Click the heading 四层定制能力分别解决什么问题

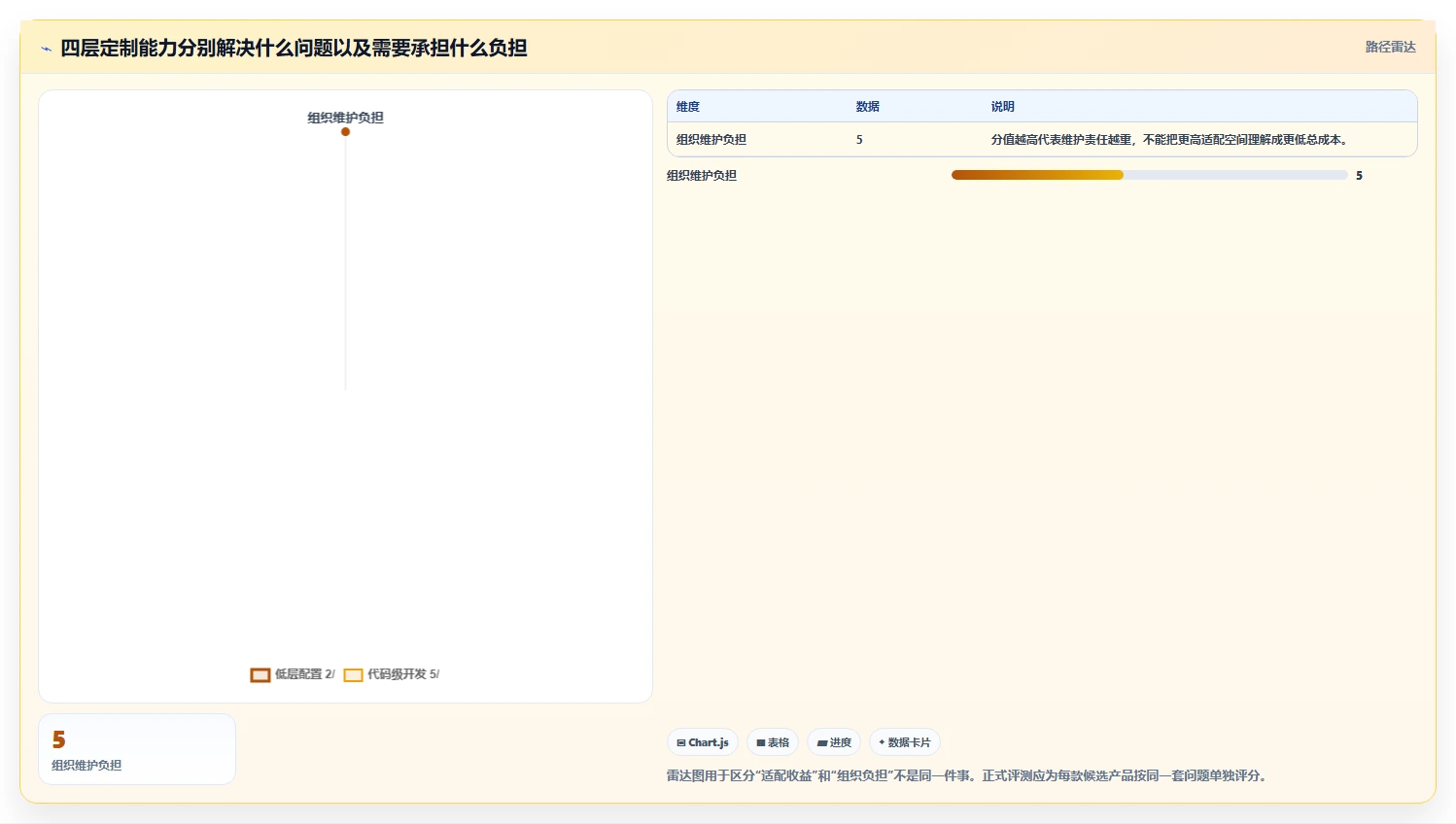pos(294,48)
